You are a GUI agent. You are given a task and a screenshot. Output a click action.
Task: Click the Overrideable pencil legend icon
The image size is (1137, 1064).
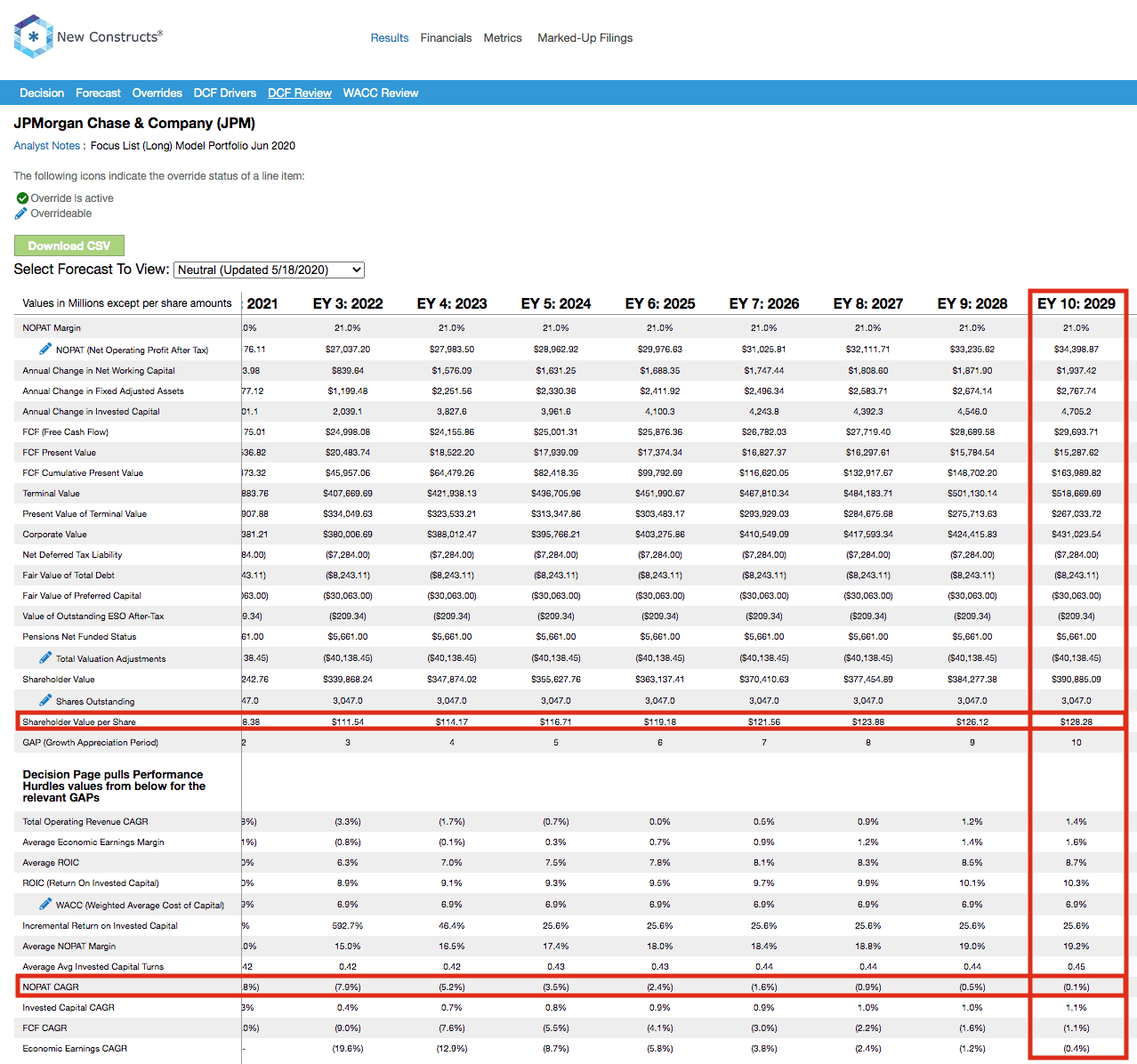pos(21,214)
